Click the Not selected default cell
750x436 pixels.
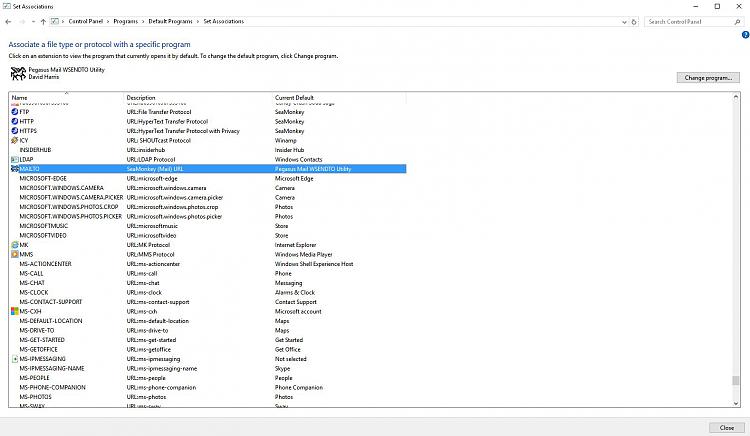[x=290, y=359]
